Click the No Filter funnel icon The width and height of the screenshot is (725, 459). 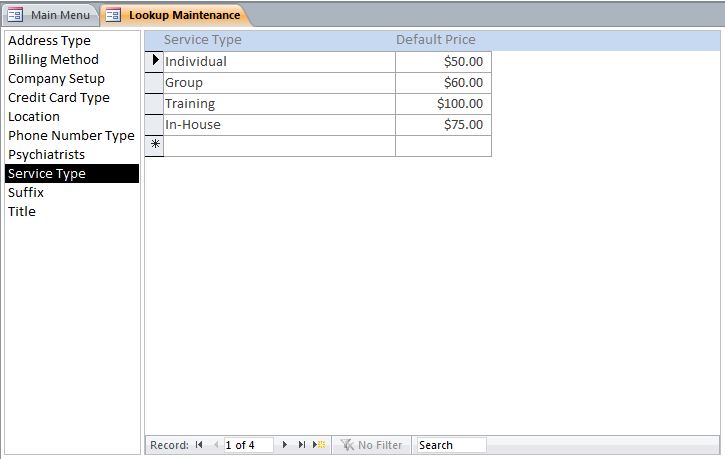tap(347, 445)
